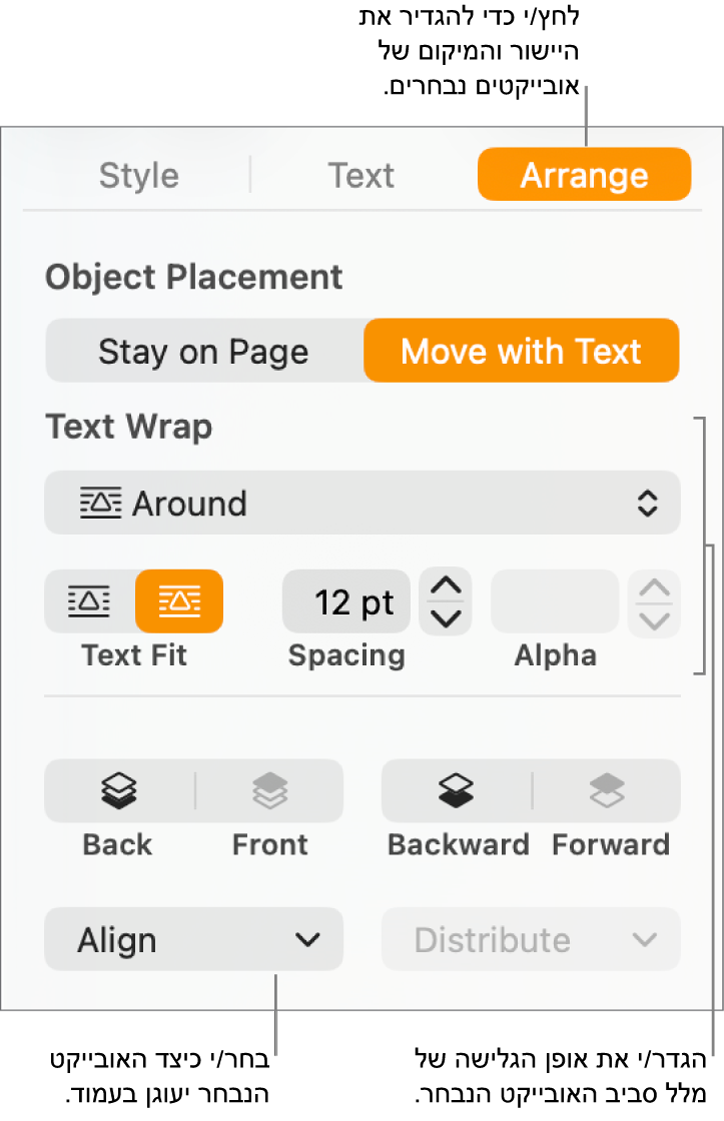Click the 12 pt Spacing field
This screenshot has width=724, height=1121.
[347, 602]
